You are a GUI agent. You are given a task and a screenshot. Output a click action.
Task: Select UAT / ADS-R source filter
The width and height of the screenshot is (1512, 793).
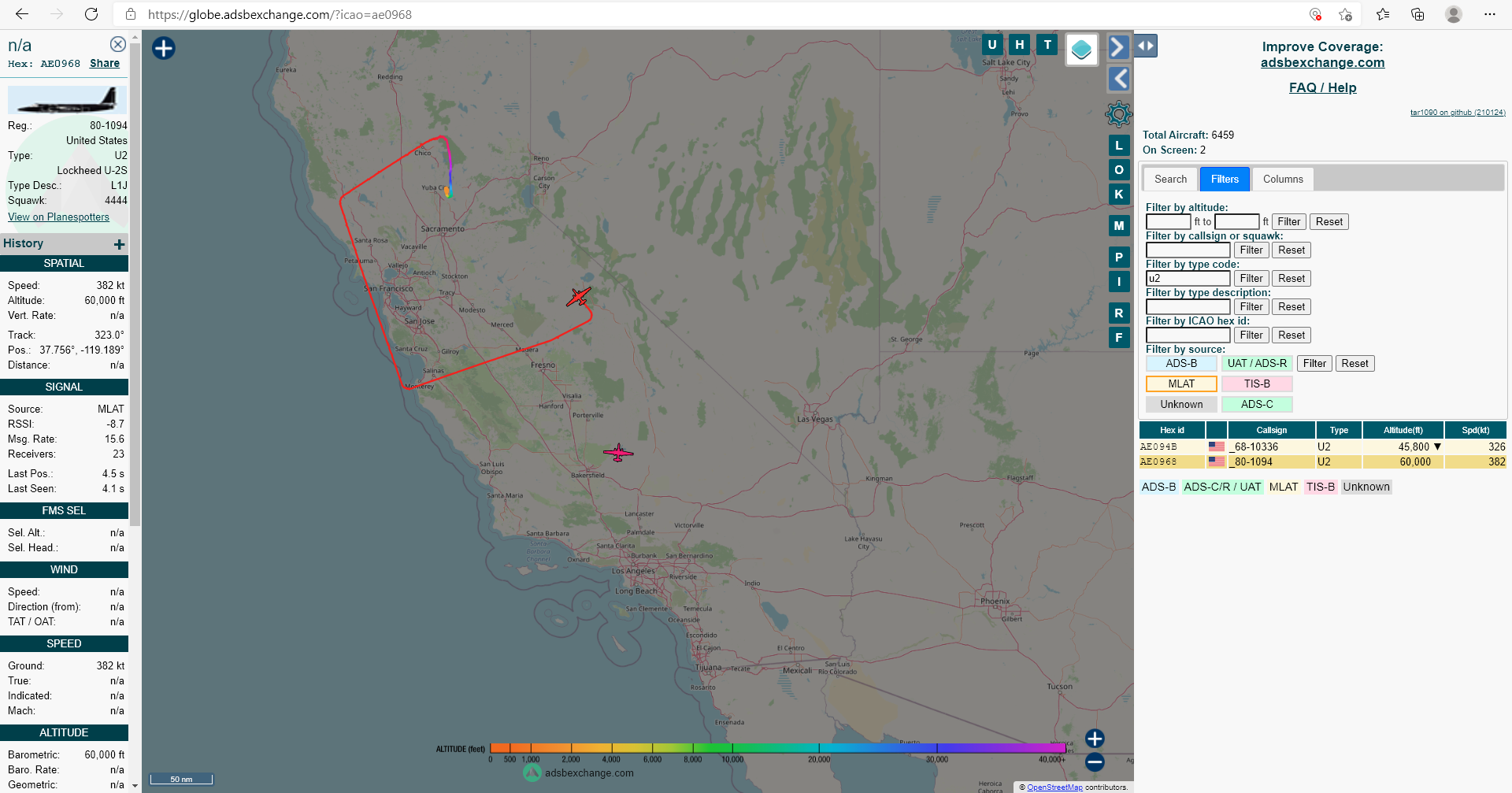point(1257,364)
